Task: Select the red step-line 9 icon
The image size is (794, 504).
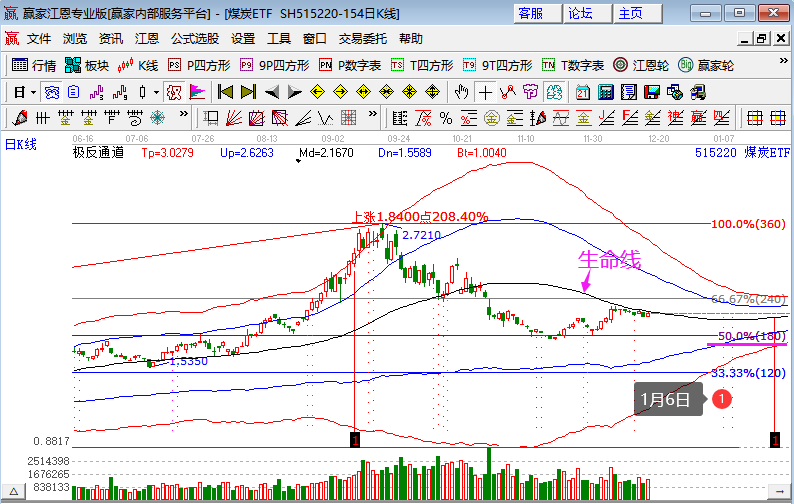Action: [x=120, y=92]
